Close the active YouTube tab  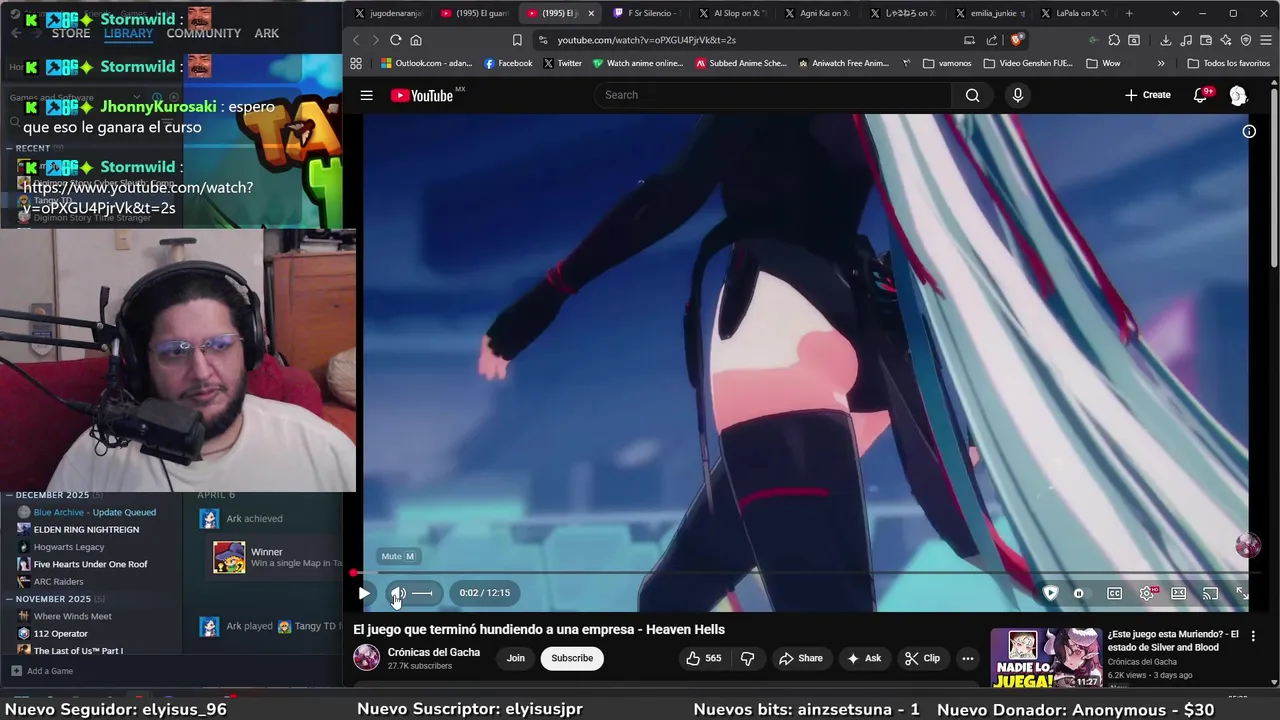click(591, 13)
